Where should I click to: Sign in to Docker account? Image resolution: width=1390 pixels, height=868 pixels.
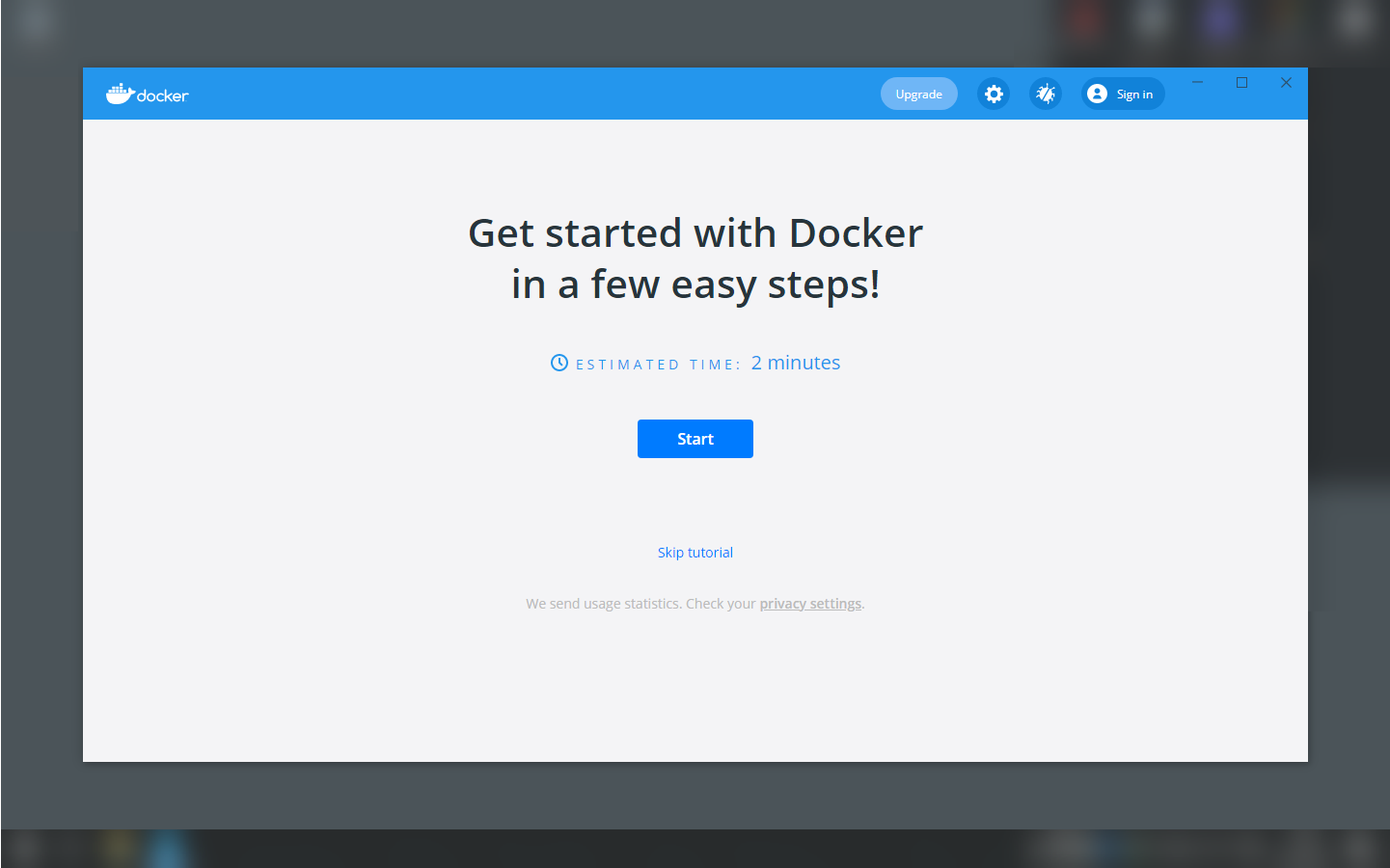tap(1123, 94)
